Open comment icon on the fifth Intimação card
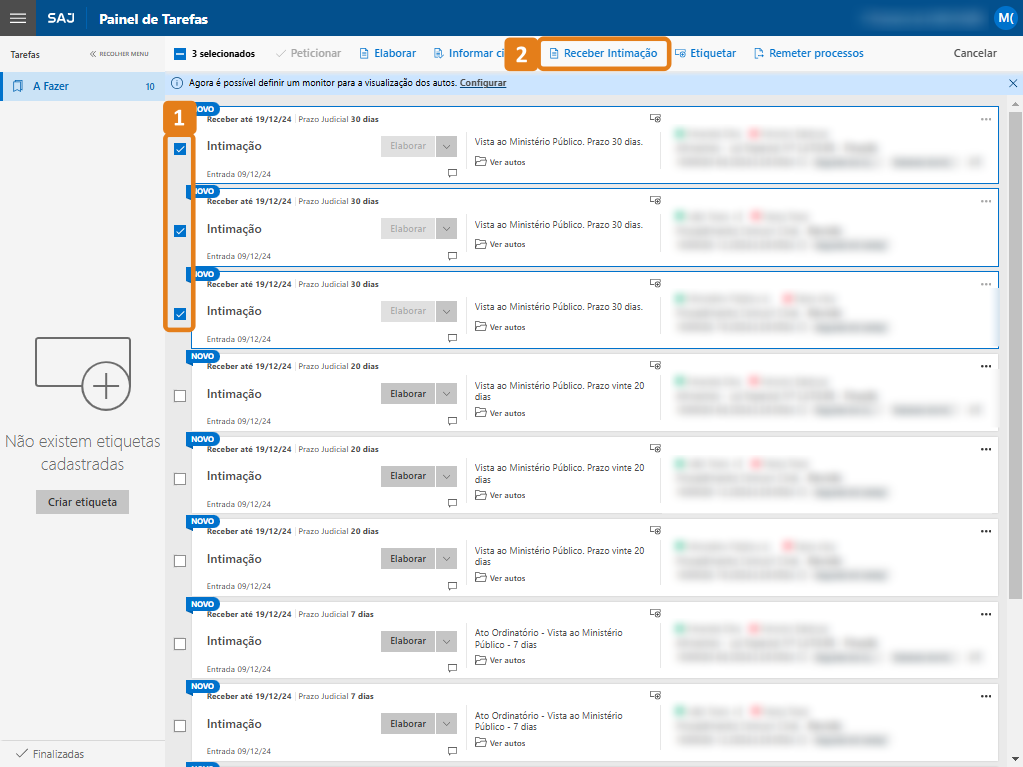Image resolution: width=1023 pixels, height=767 pixels. pyautogui.click(x=452, y=504)
